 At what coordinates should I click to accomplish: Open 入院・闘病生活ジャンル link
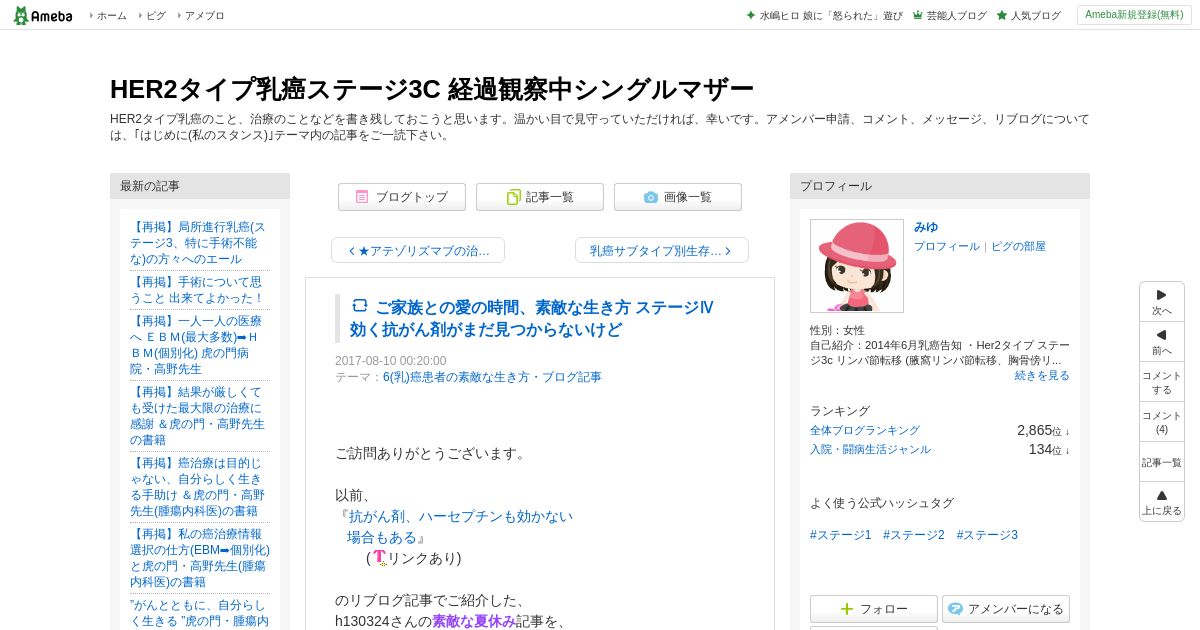pyautogui.click(x=870, y=449)
